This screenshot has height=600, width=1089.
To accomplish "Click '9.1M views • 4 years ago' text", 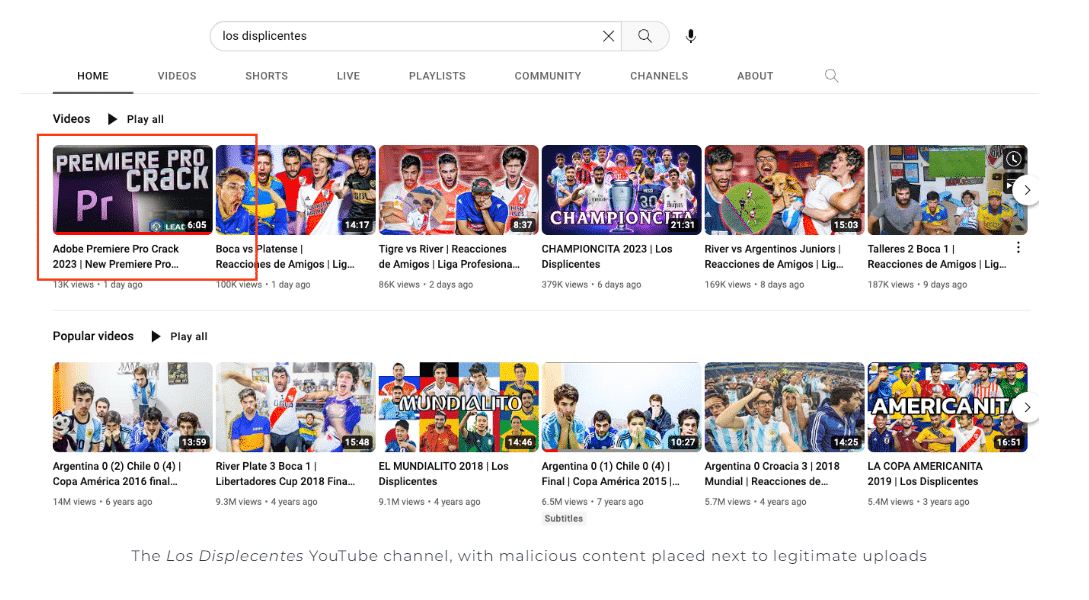I will pos(430,502).
